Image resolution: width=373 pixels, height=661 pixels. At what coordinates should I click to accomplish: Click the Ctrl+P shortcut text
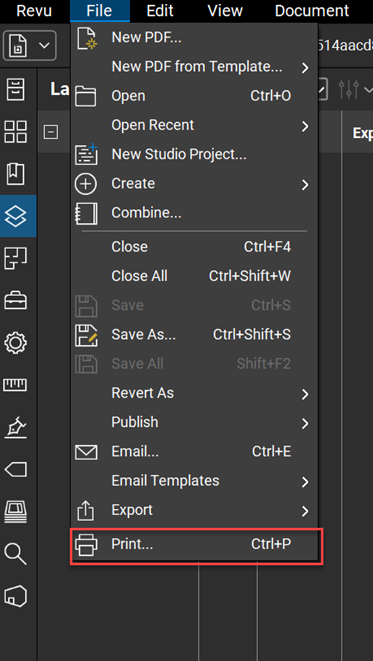tap(271, 545)
